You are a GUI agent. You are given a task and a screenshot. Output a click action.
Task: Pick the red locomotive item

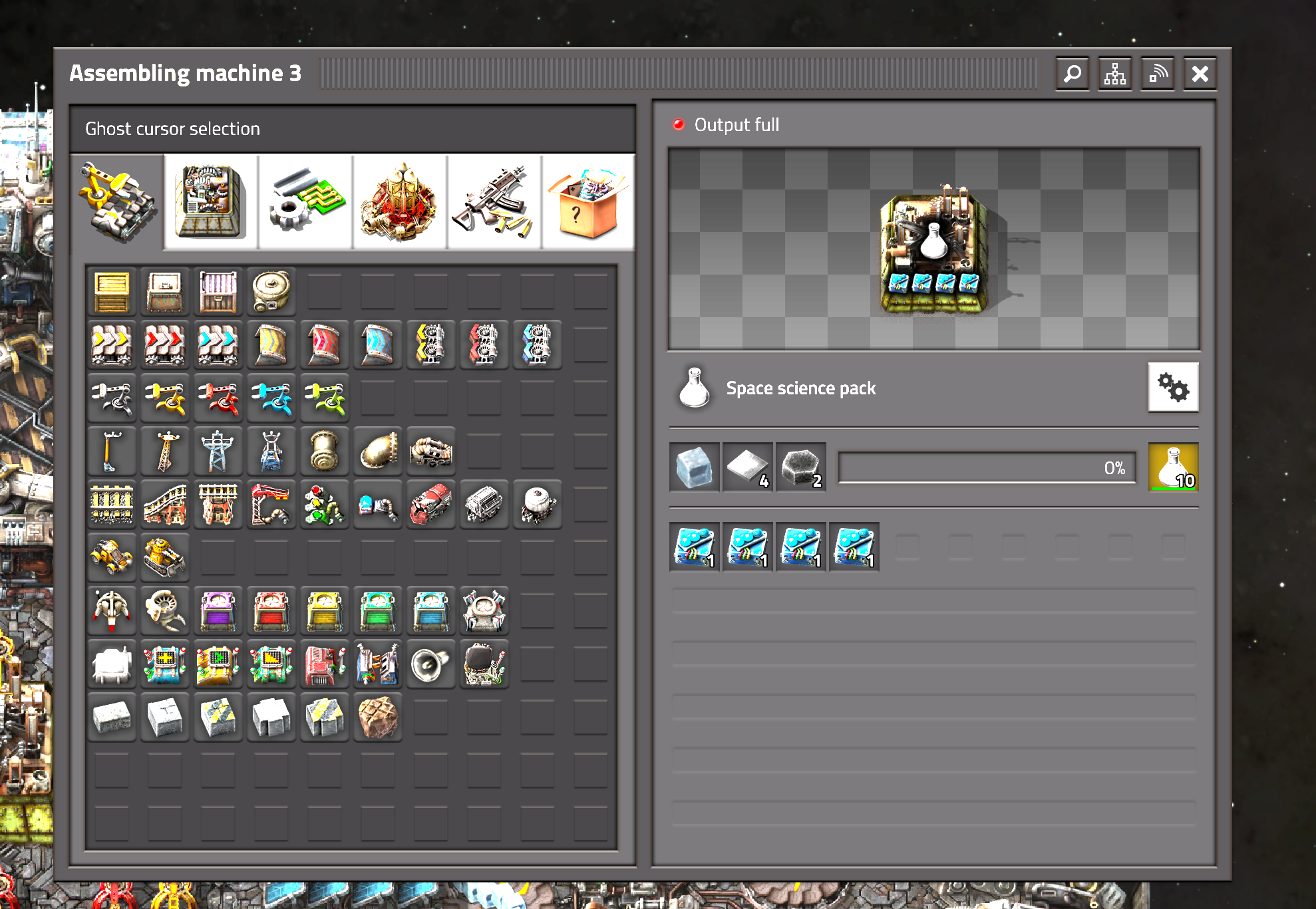(x=431, y=504)
